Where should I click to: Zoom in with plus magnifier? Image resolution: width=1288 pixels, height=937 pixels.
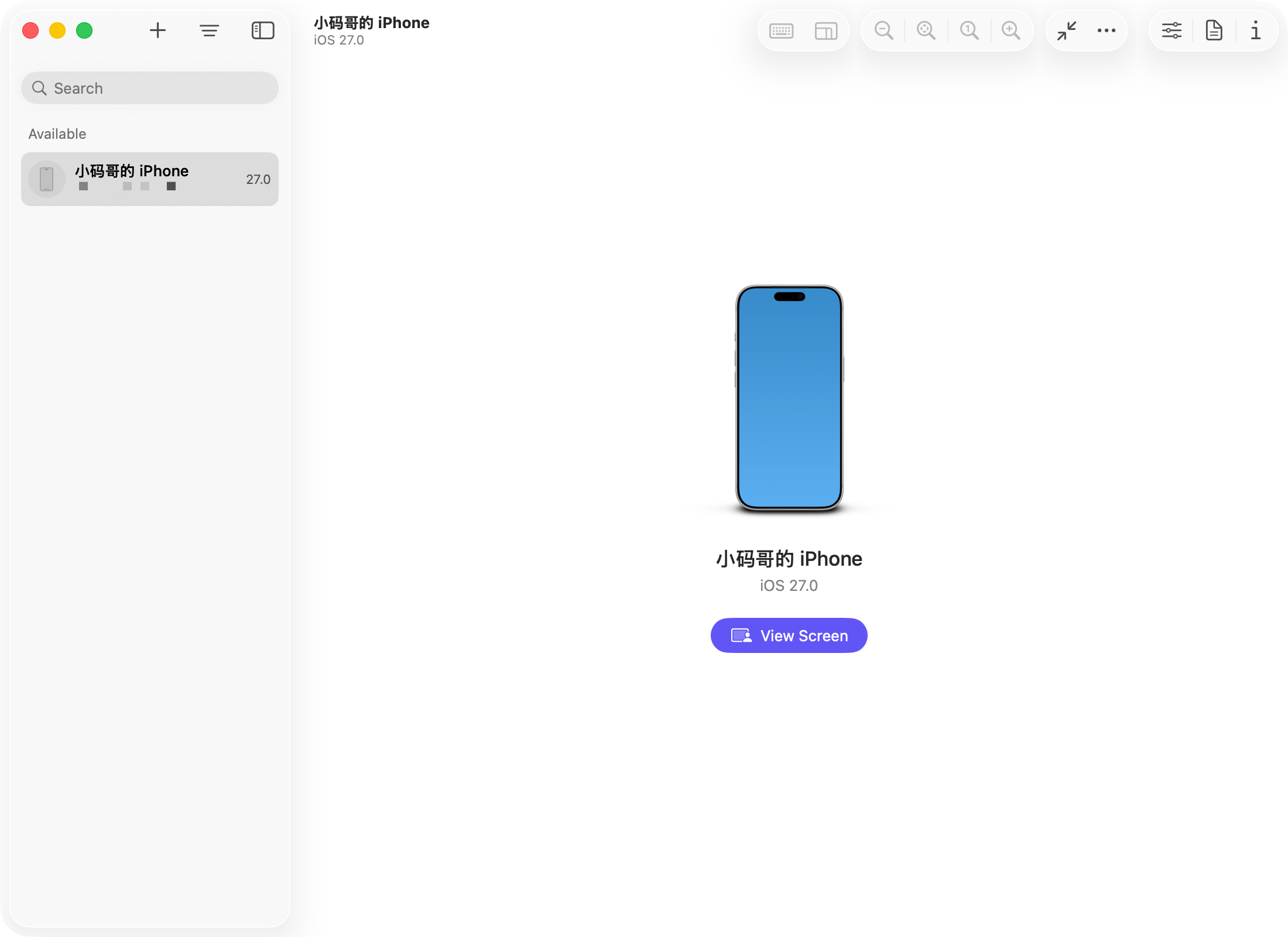[x=1011, y=30]
